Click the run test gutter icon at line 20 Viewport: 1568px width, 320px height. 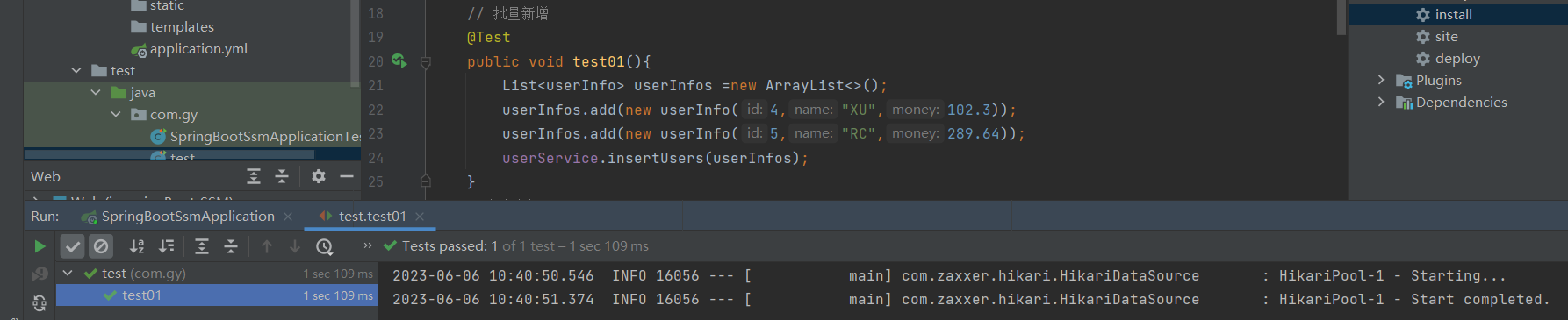399,60
